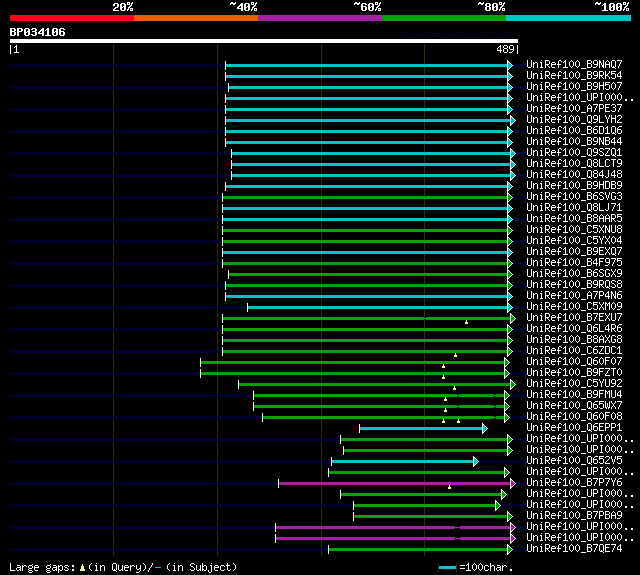Select the UniRef100_A7P4N6 label
Viewport: 640px width, 575px height.
click(574, 296)
